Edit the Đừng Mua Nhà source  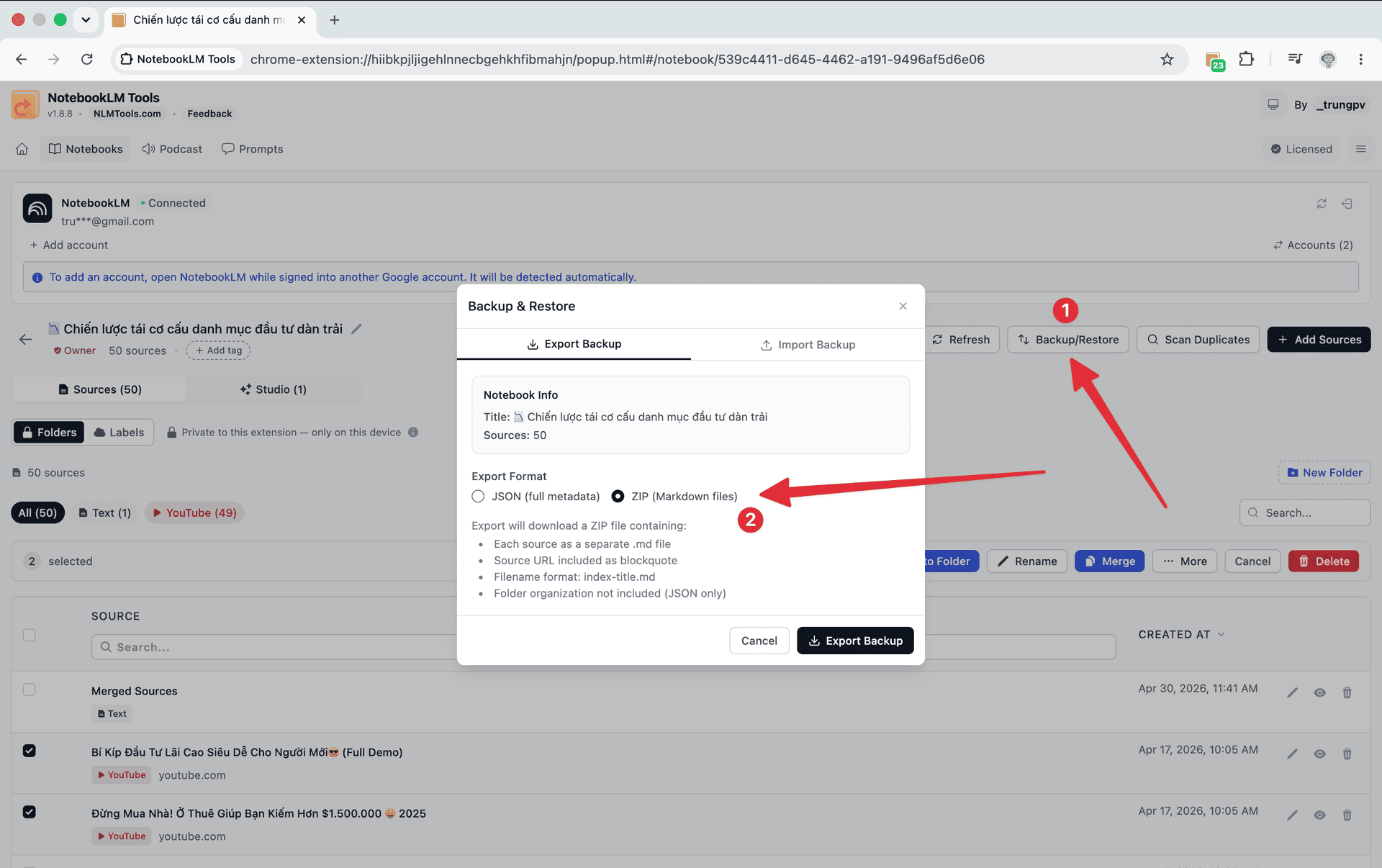pos(1293,815)
